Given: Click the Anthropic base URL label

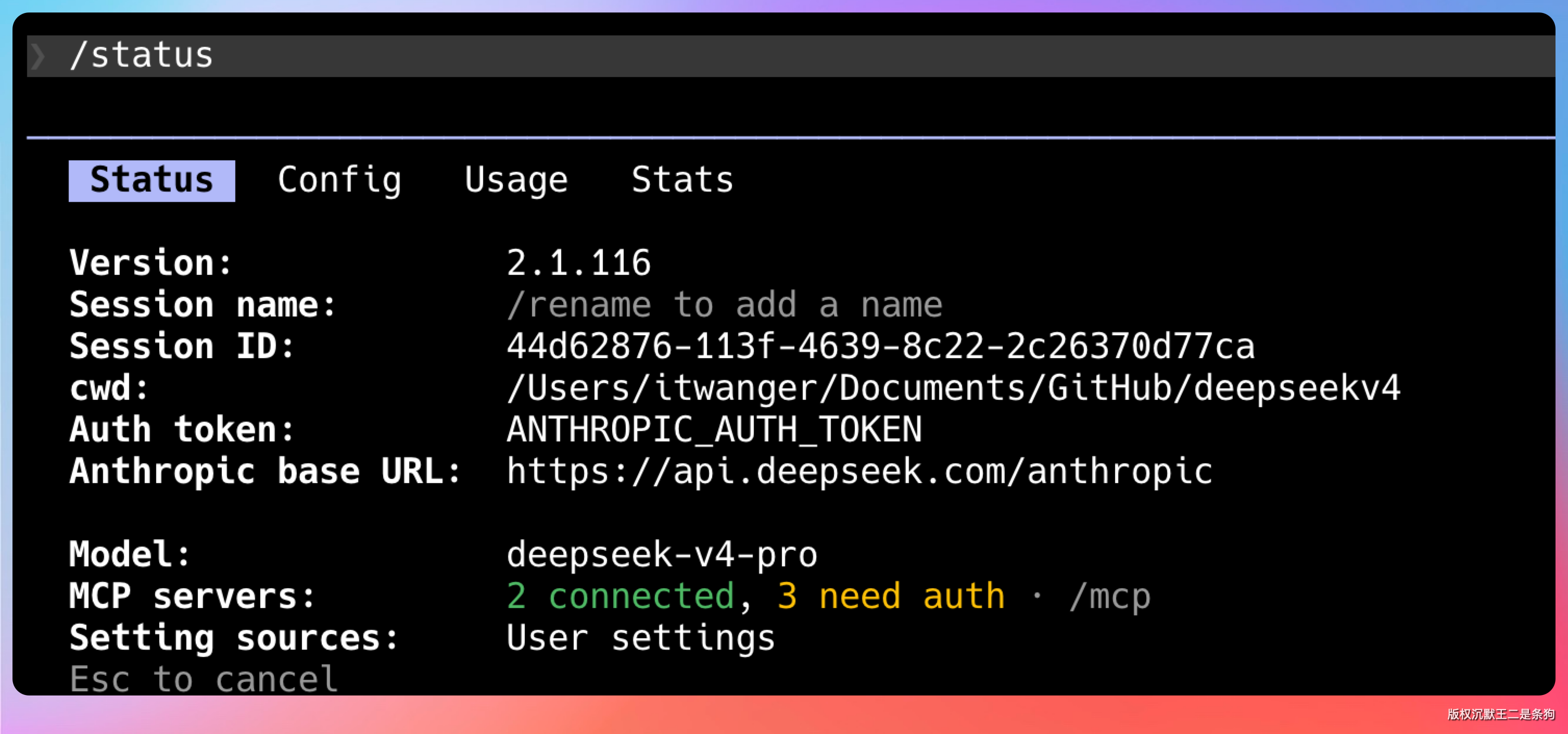Looking at the screenshot, I should pos(265,471).
